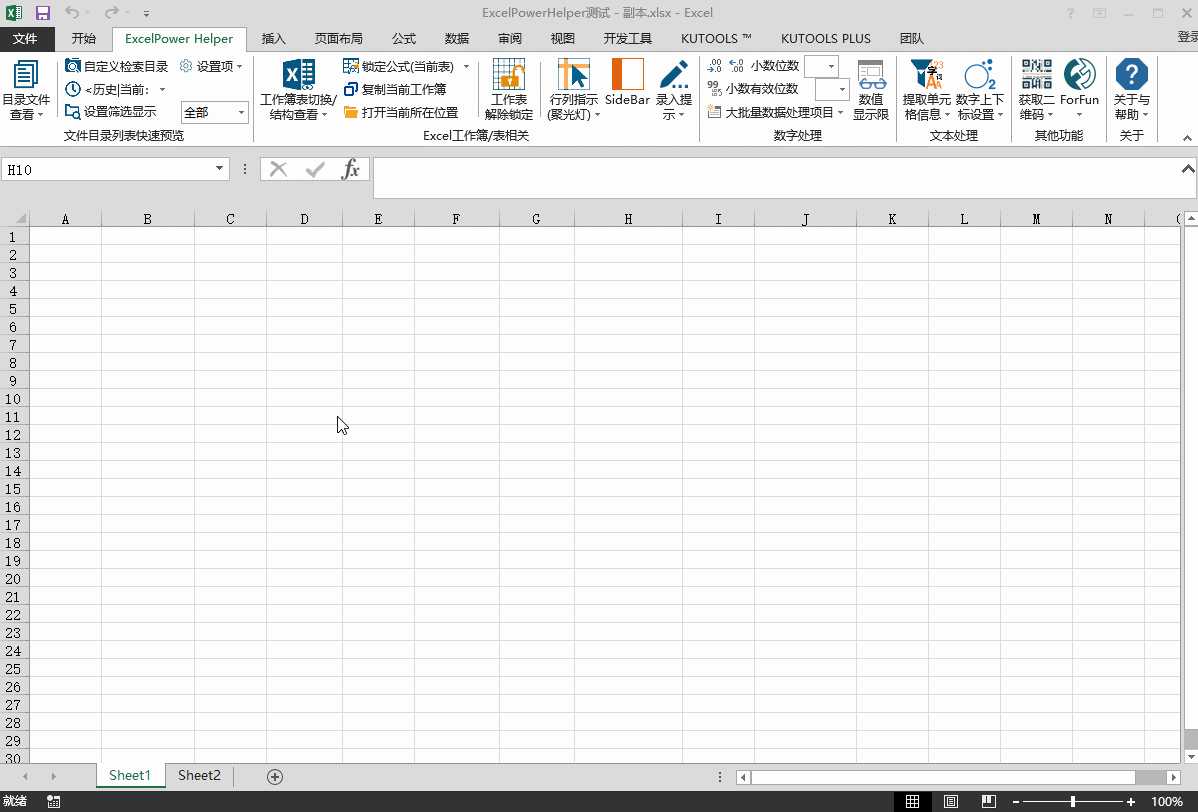Image resolution: width=1198 pixels, height=812 pixels.
Task: Switch to the 开发工具 Developer tab
Action: click(x=627, y=38)
